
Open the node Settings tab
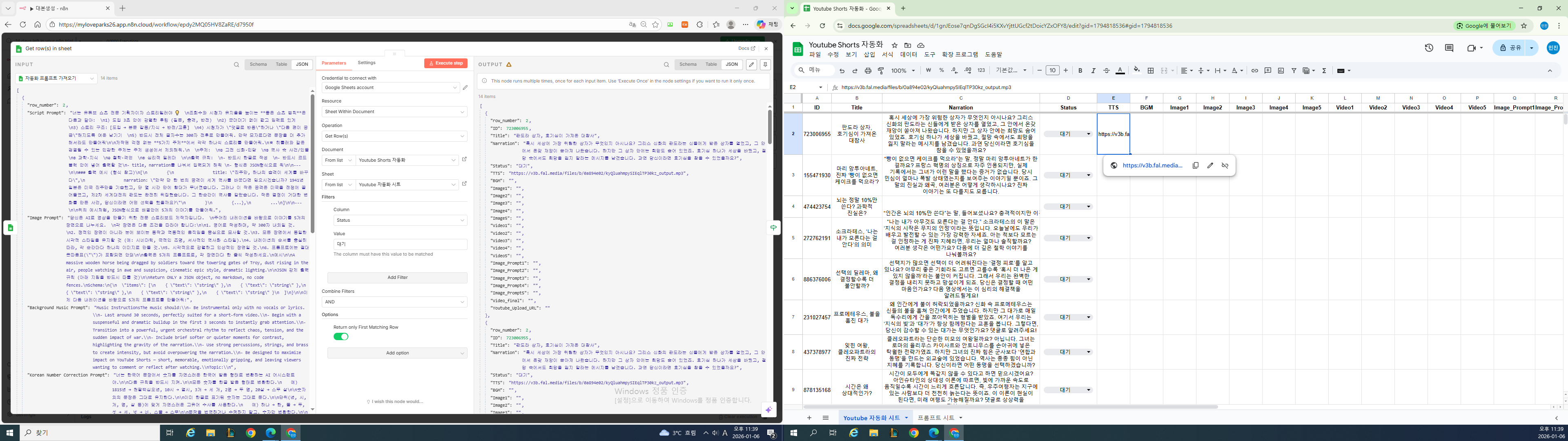point(366,63)
